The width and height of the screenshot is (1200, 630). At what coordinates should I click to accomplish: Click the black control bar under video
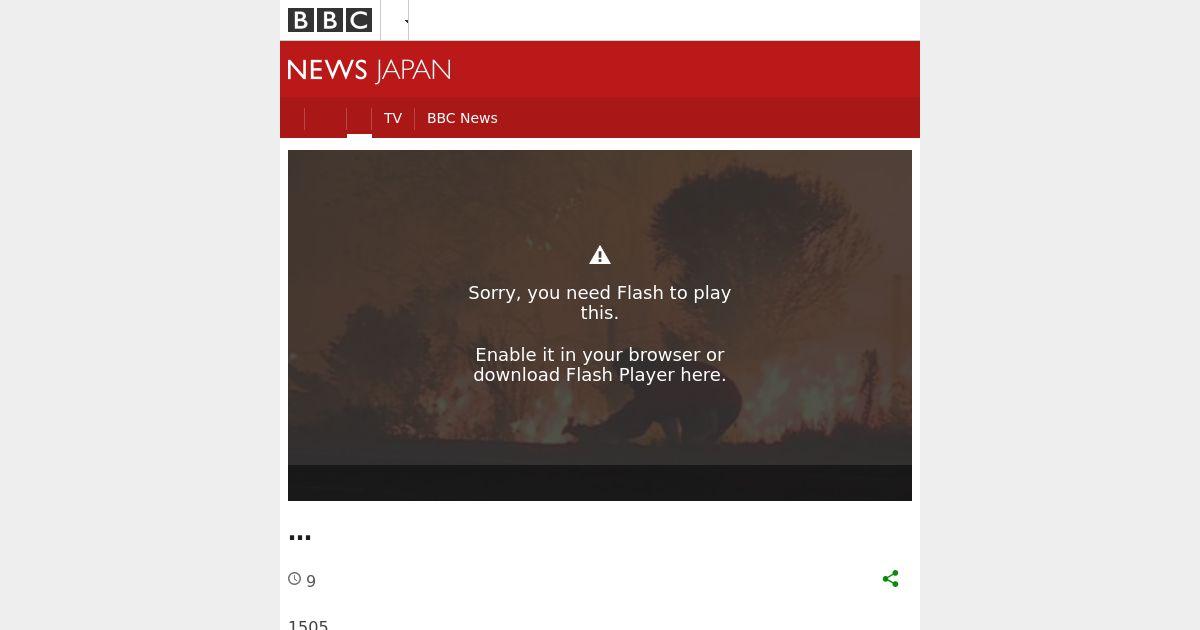[x=600, y=483]
